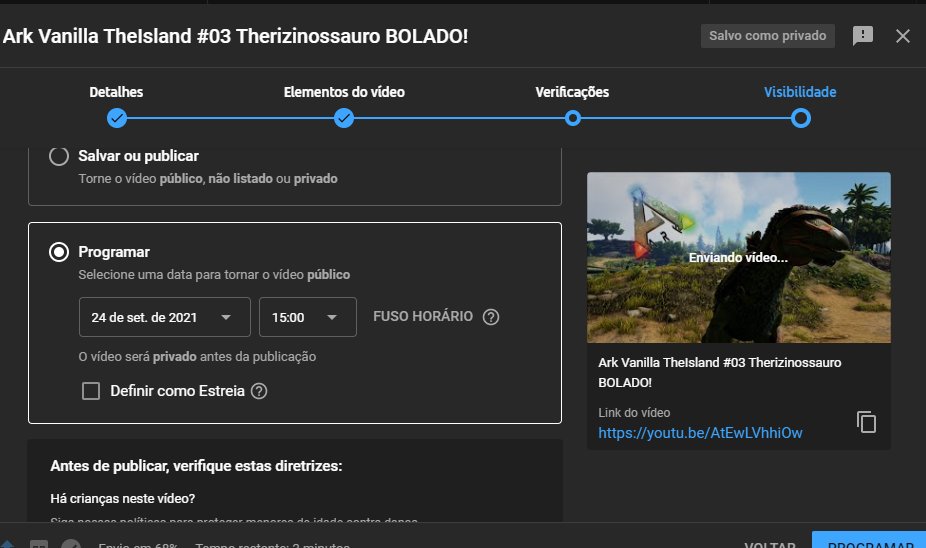Click the 'Antes de publicar, verifique estas diretrizes:' heading
The image size is (926, 548).
[196, 466]
